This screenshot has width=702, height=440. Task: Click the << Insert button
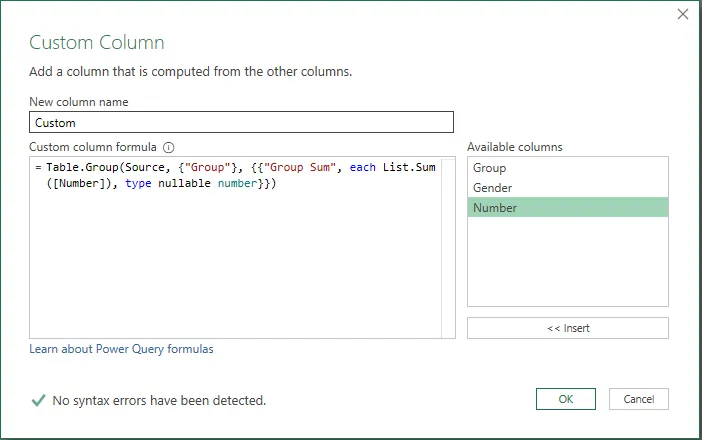pyautogui.click(x=568, y=328)
